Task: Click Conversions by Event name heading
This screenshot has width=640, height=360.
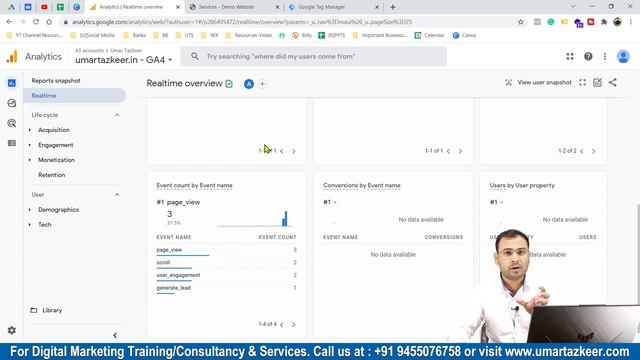Action: 362,185
